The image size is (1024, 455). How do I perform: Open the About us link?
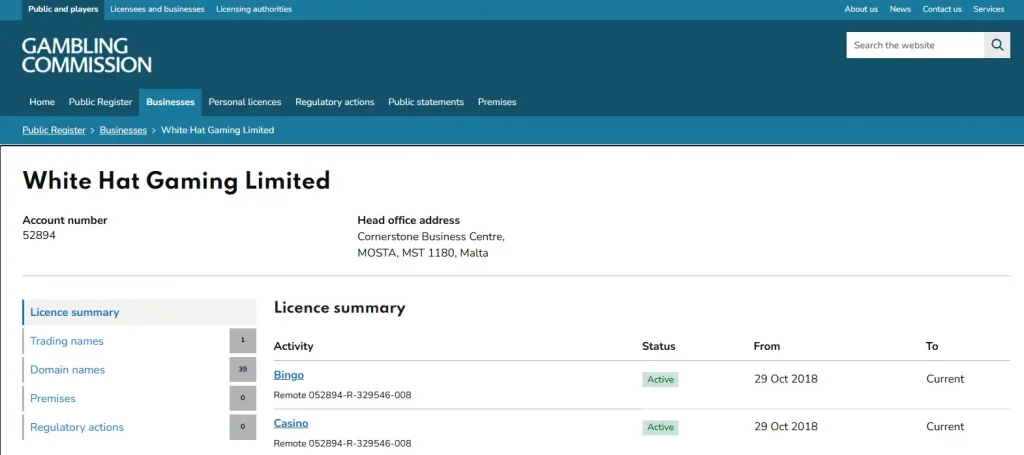(x=861, y=9)
